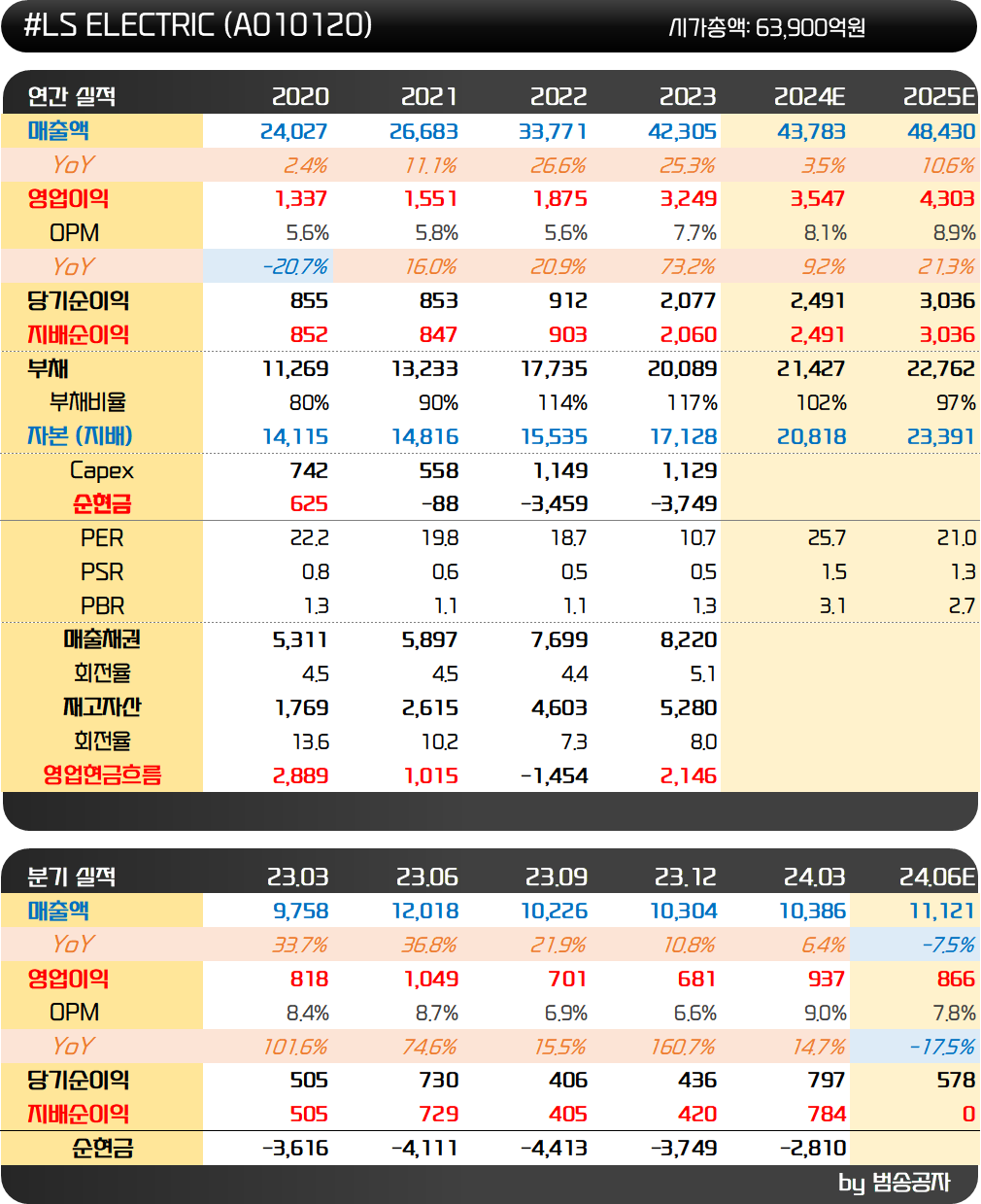The height and width of the screenshot is (1204, 981).
Task: Click the title '#LS ELECTRIC (A010120)'
Action: [x=198, y=25]
